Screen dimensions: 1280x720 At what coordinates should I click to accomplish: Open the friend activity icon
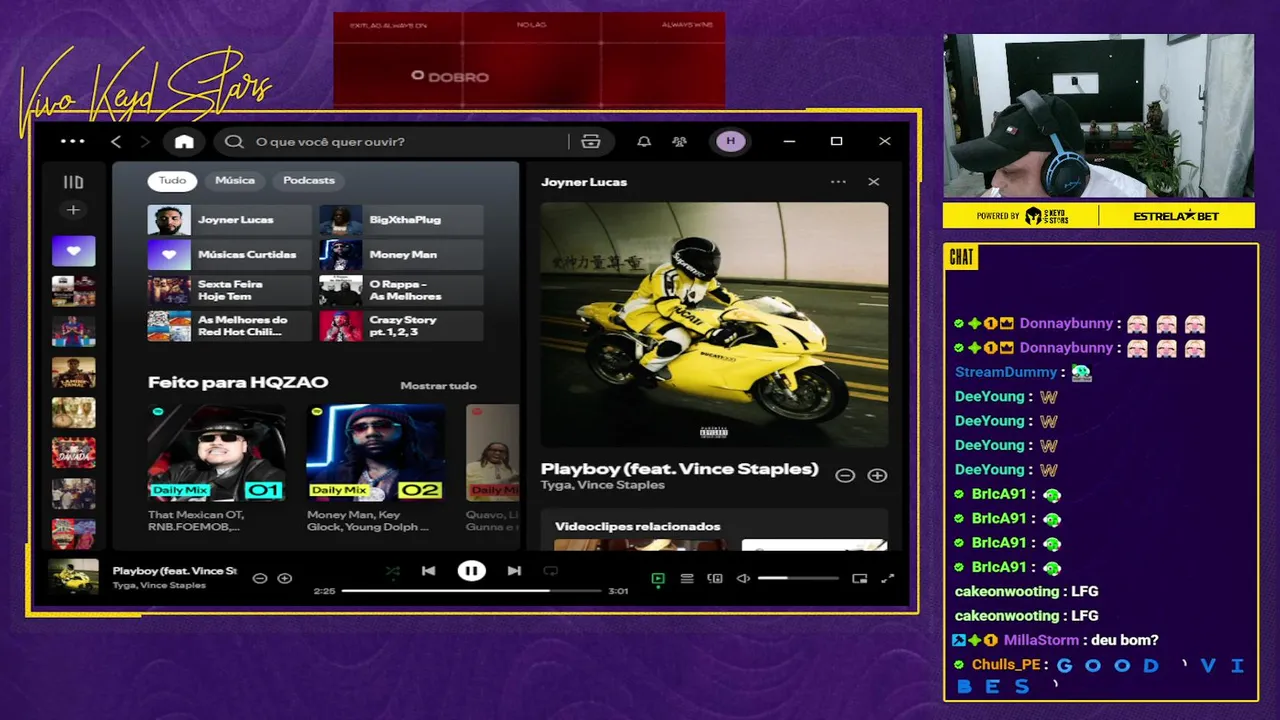tap(680, 141)
